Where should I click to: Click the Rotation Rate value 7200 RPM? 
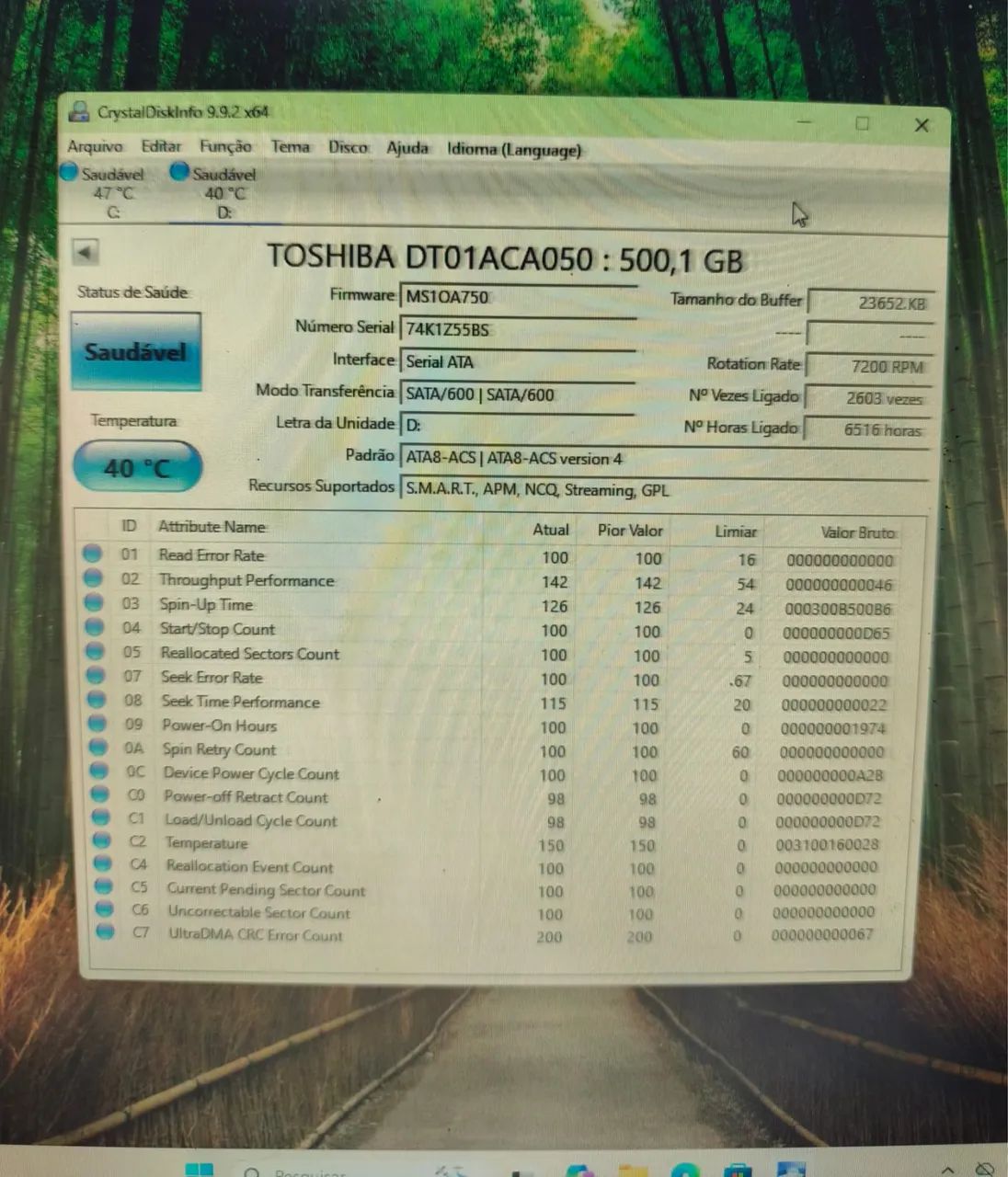click(x=868, y=366)
